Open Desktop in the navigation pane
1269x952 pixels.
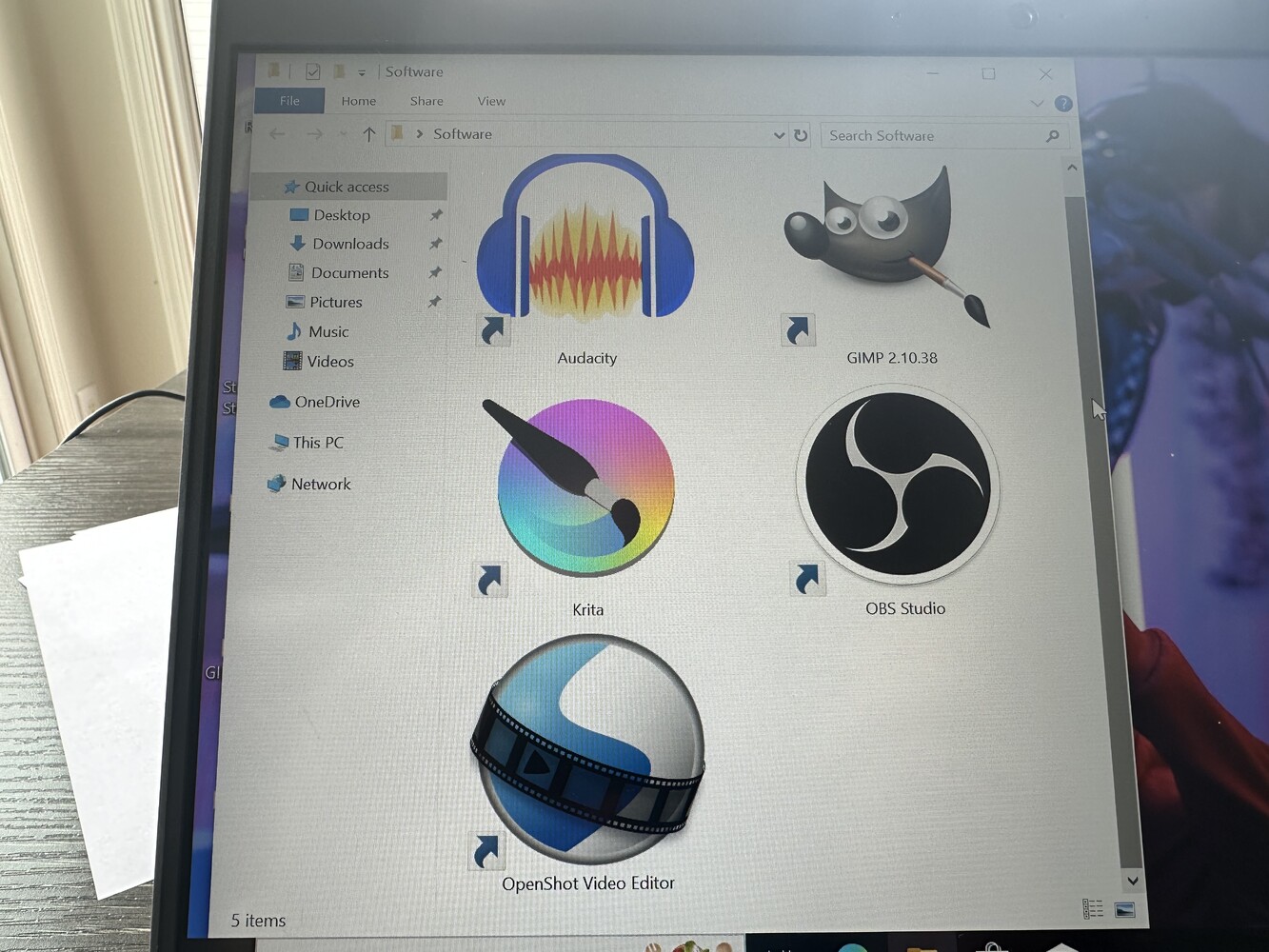pyautogui.click(x=342, y=215)
